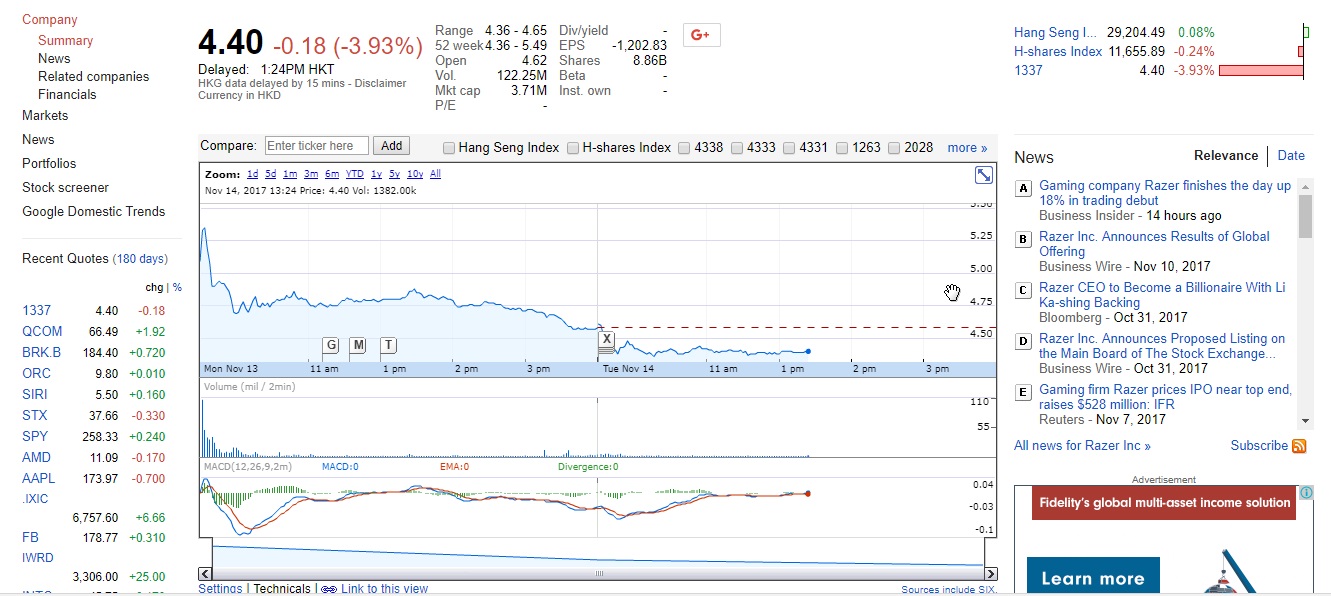This screenshot has height=596, width=1331.
Task: Set chart zoom to 1d
Action: 252,174
